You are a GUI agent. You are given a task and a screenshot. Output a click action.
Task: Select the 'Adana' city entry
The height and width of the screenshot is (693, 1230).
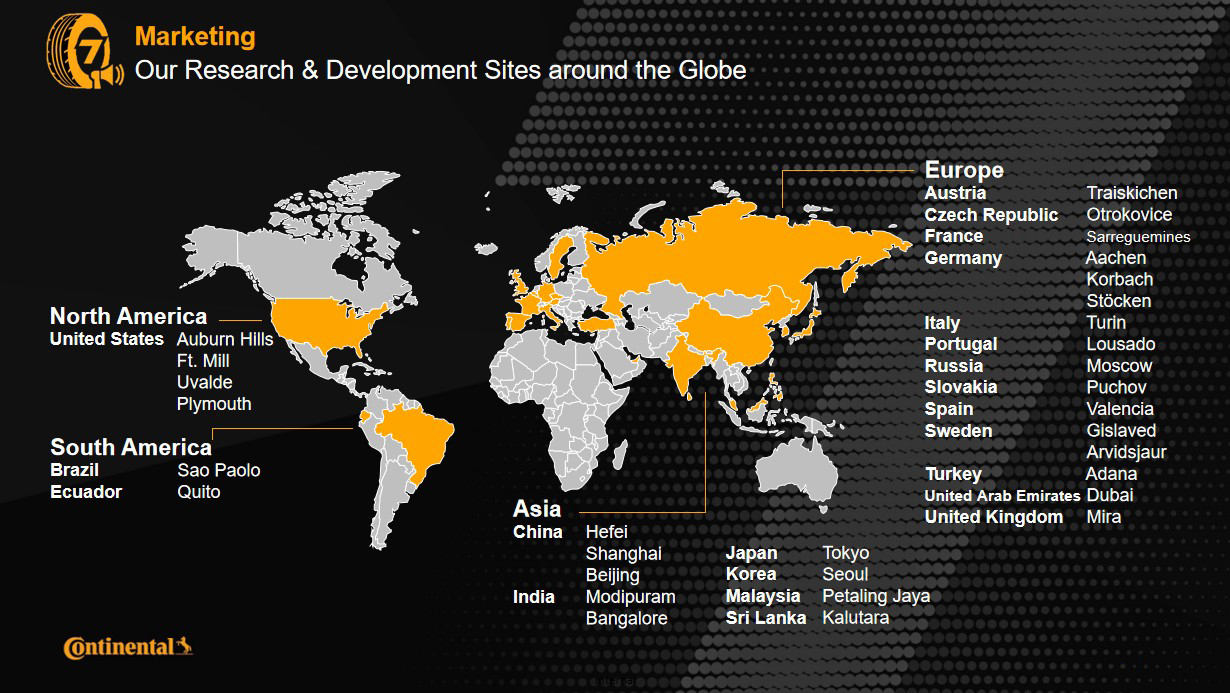[x=1112, y=474]
